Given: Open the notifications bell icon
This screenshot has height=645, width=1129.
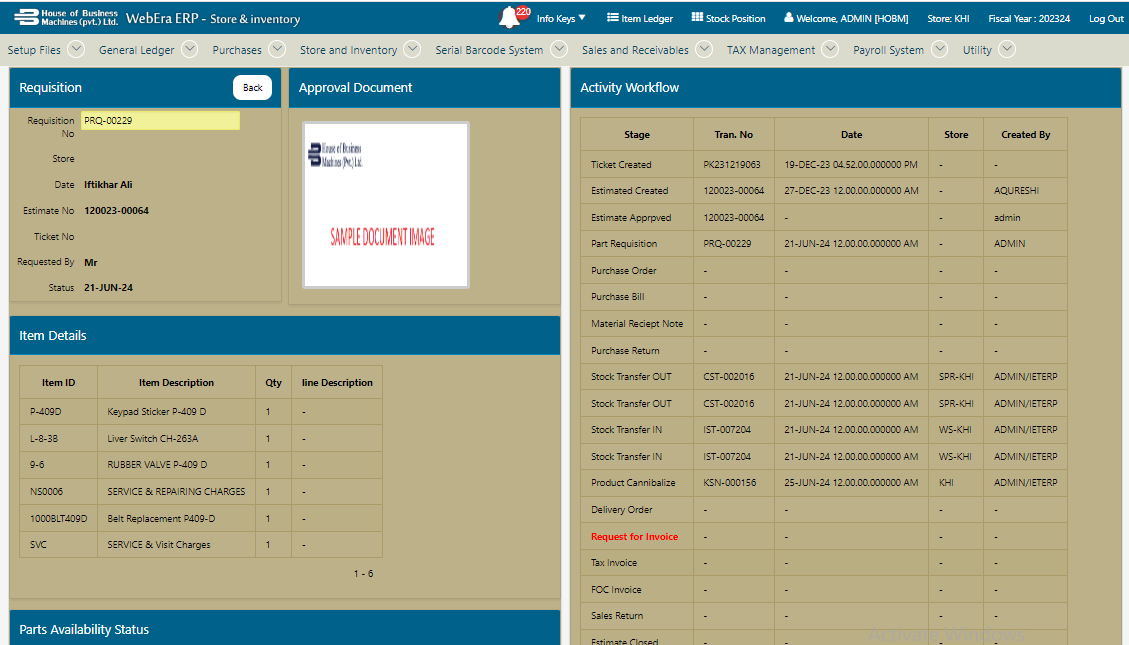Looking at the screenshot, I should pos(510,17).
